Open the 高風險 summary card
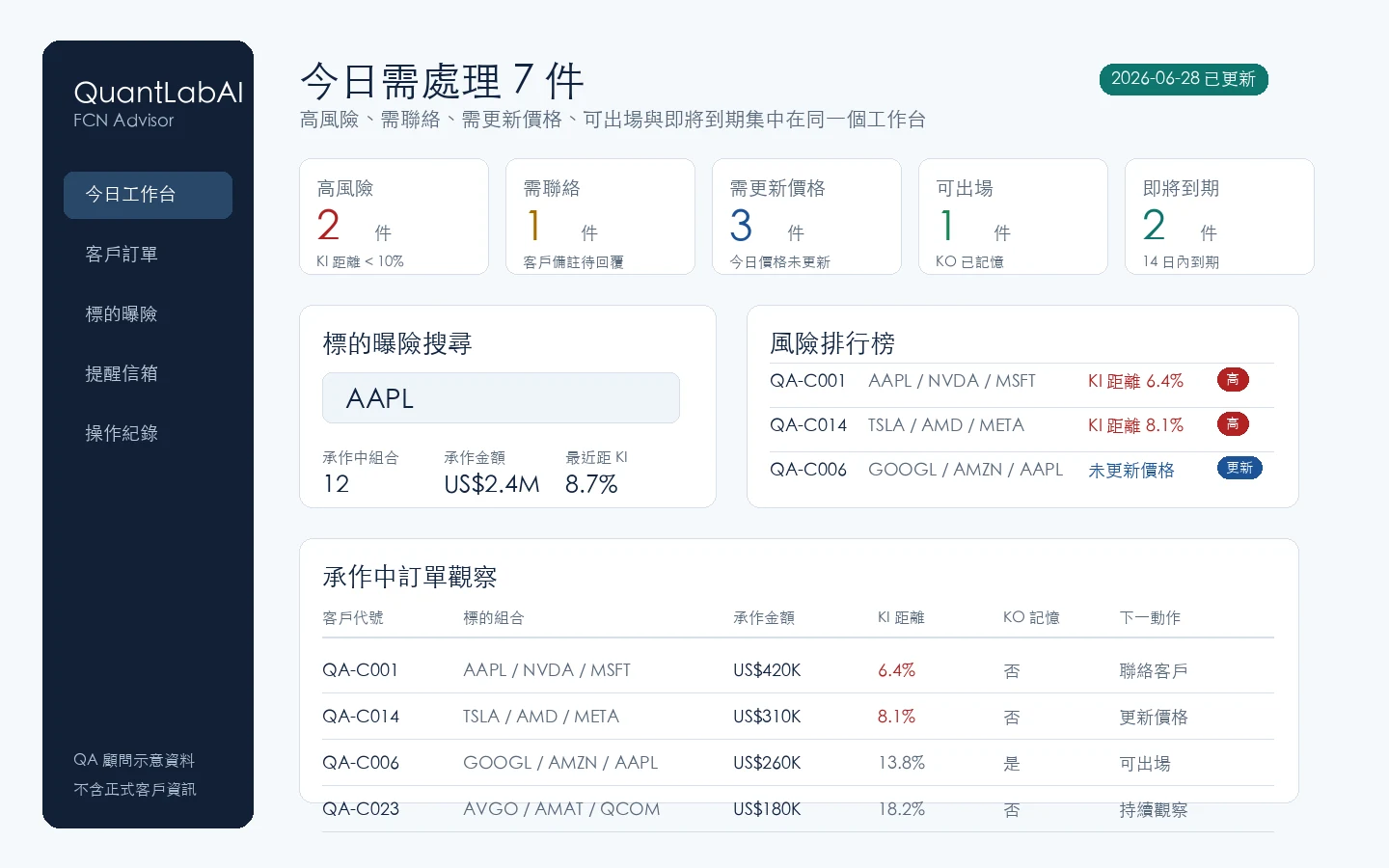The width and height of the screenshot is (1389, 868). pos(394,217)
